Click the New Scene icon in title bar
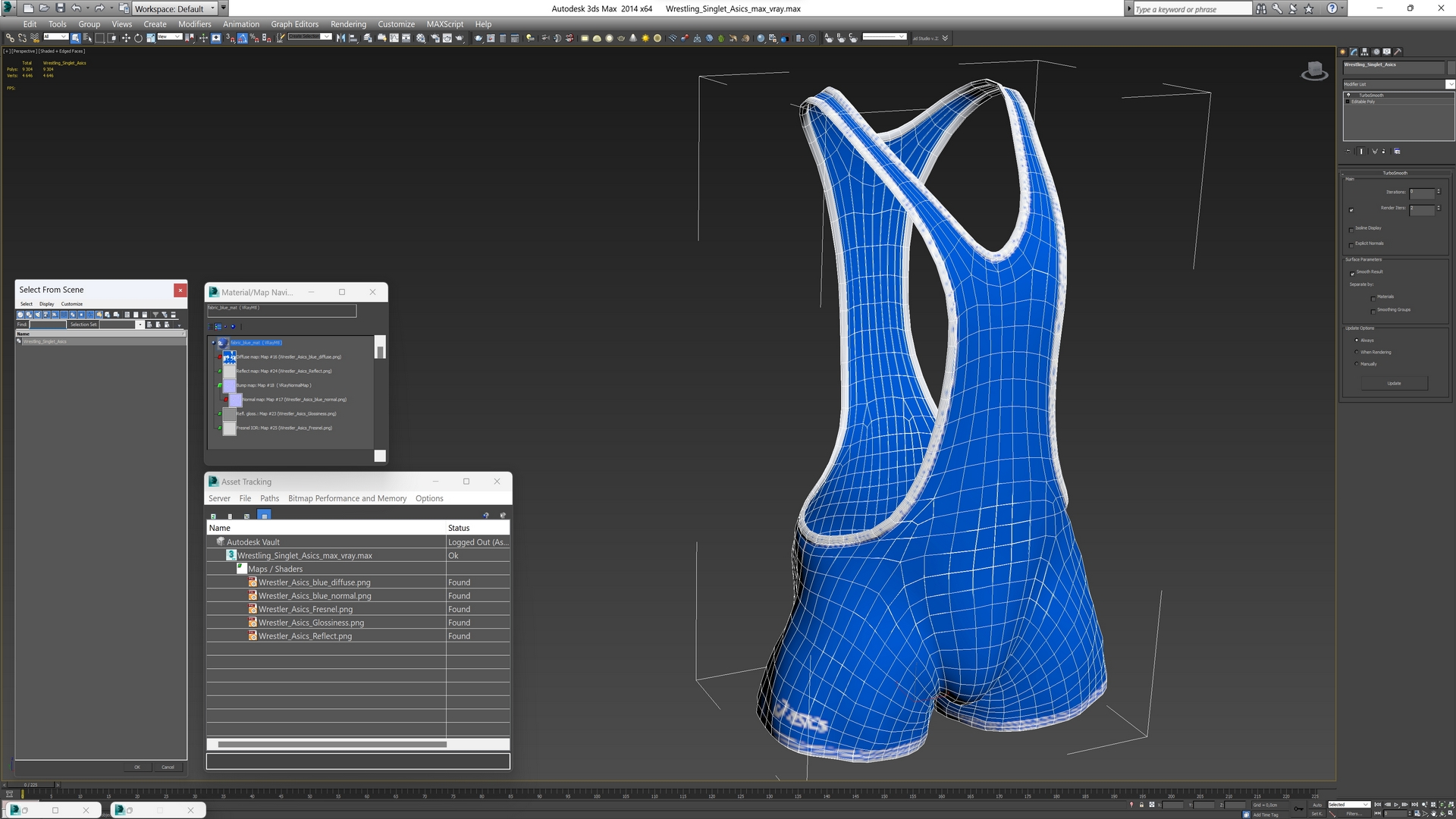This screenshot has height=819, width=1456. (x=28, y=8)
